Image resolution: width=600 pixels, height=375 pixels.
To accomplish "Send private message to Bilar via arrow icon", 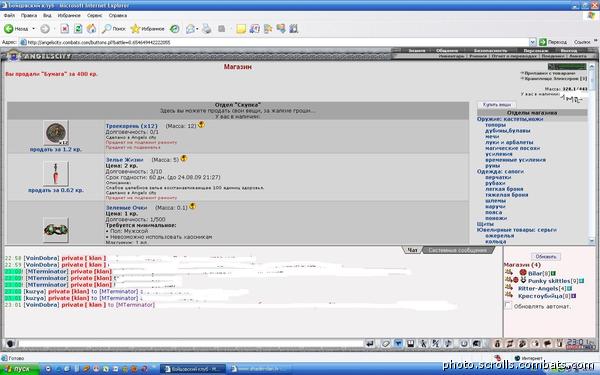I will pyautogui.click(x=509, y=272).
